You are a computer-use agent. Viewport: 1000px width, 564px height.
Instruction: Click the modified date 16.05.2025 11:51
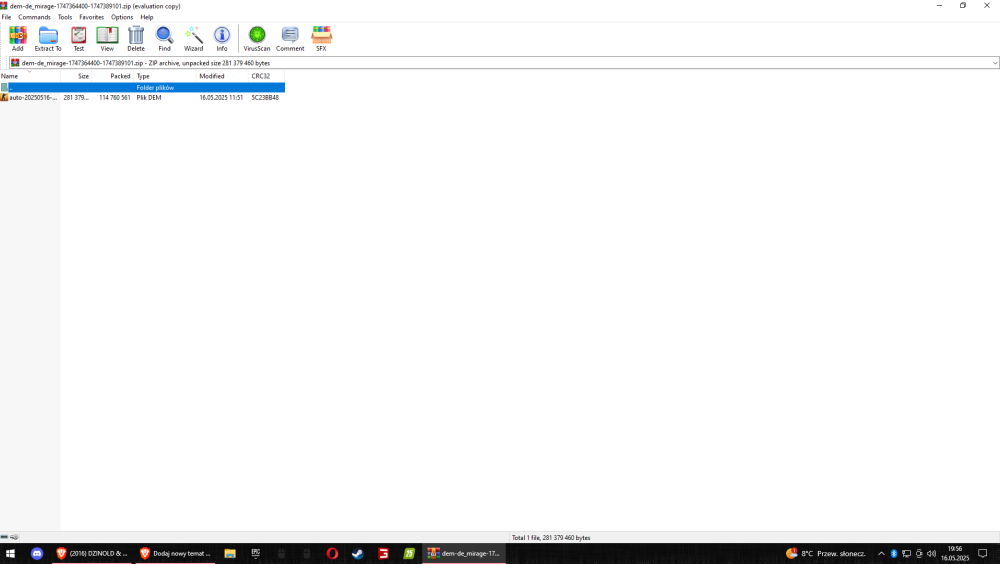(221, 98)
